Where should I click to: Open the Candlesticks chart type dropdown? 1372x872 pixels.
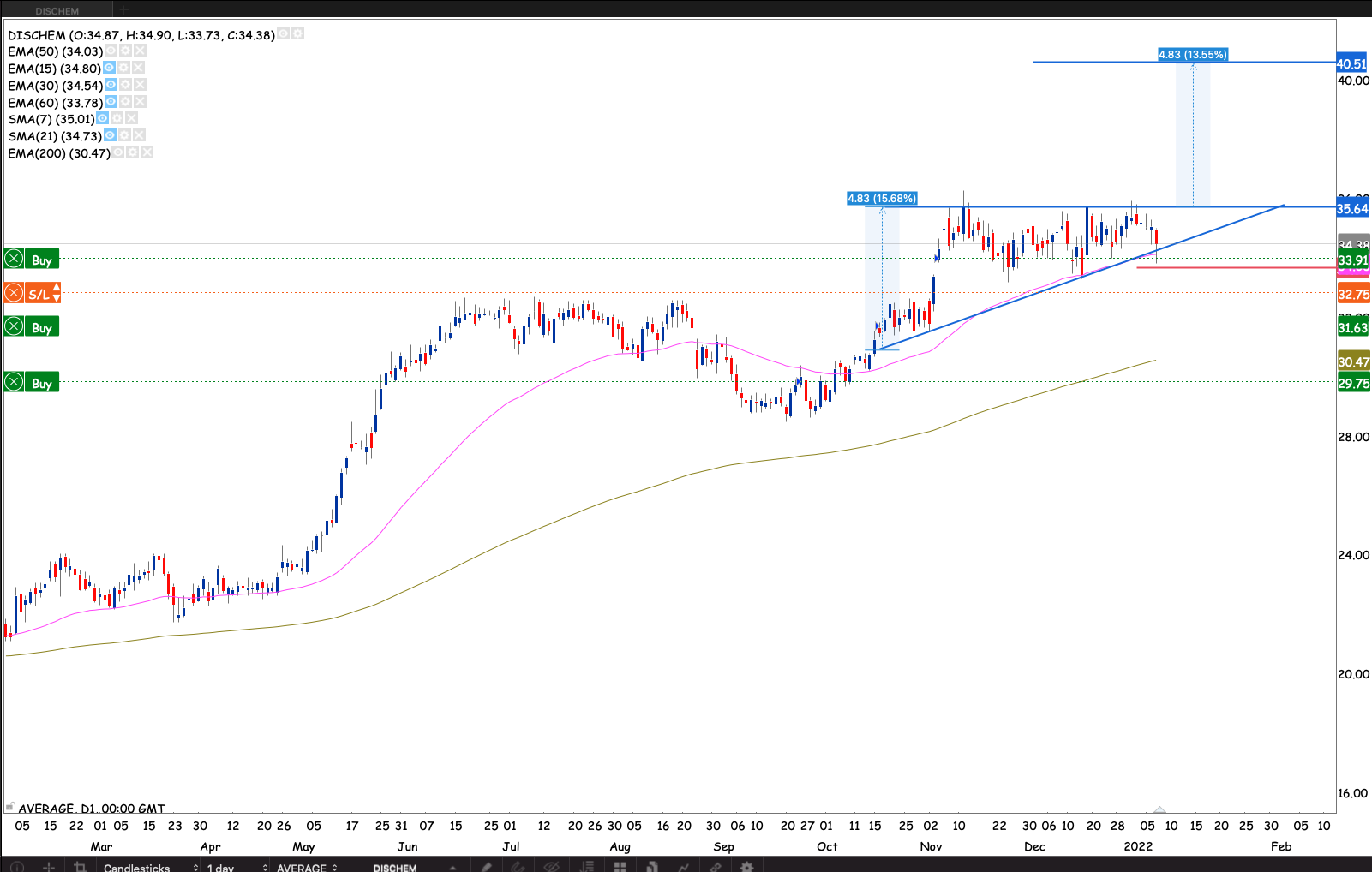pos(150,867)
